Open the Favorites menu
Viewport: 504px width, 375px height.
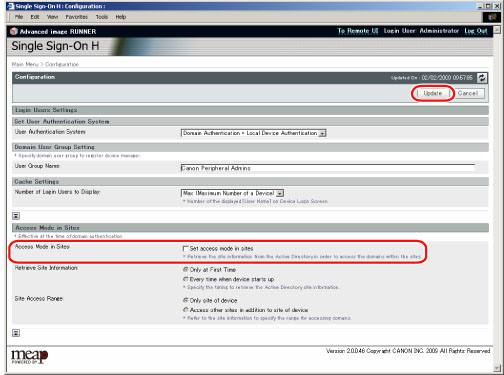77,17
